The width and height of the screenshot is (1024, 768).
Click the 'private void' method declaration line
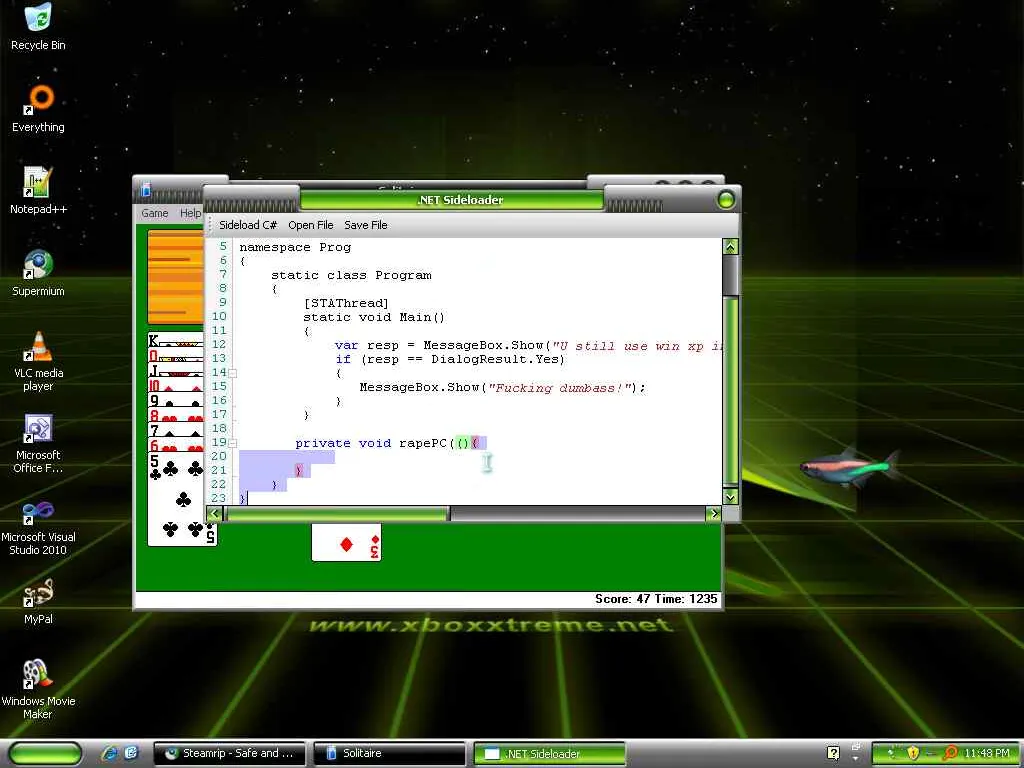click(391, 443)
